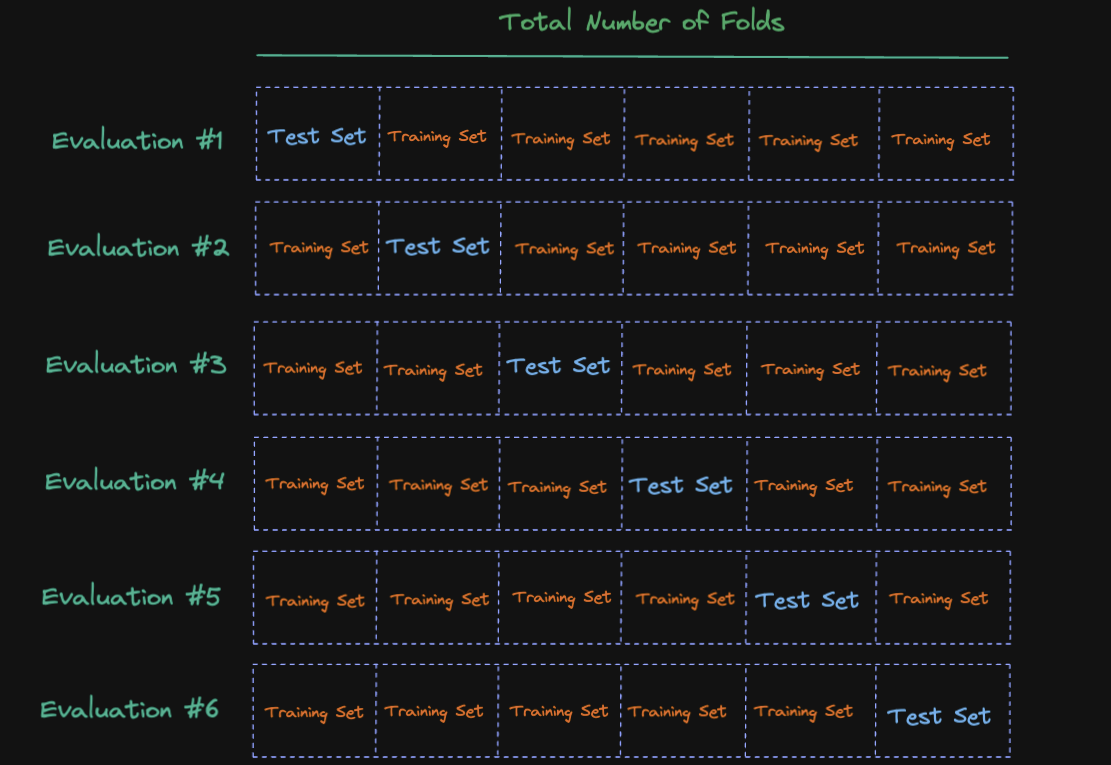The image size is (1111, 765).
Task: Click the green line under the title
Action: 632,56
